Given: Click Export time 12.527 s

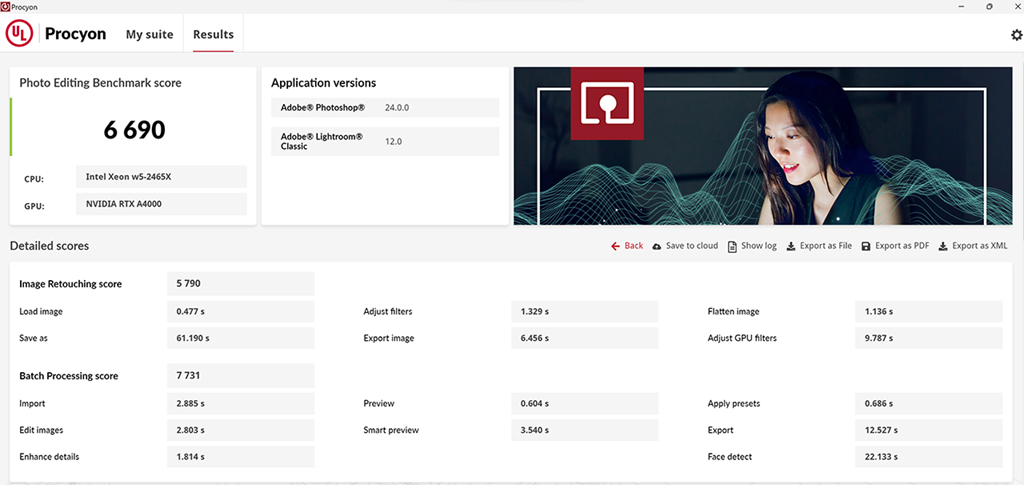Looking at the screenshot, I should click(929, 430).
